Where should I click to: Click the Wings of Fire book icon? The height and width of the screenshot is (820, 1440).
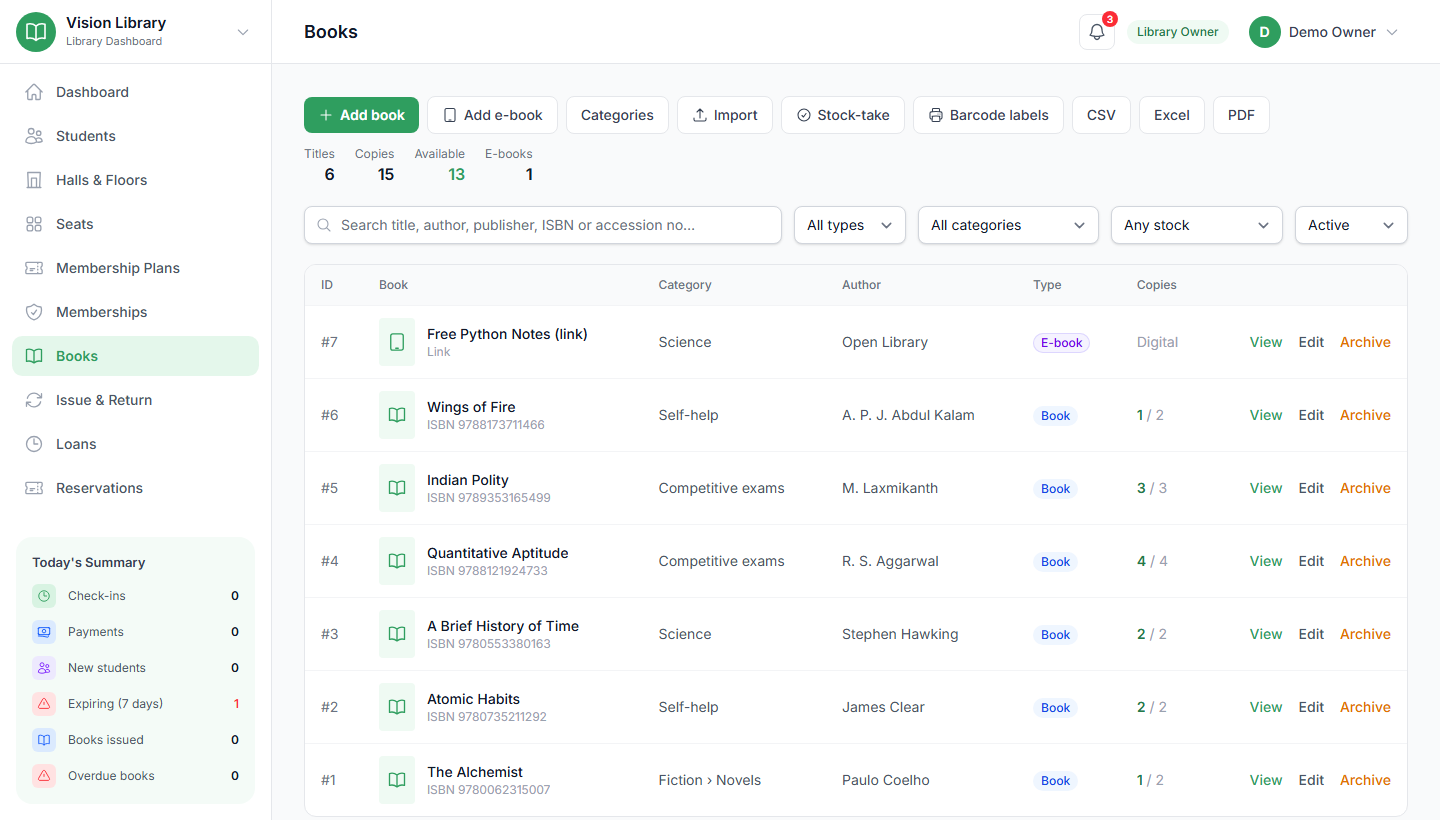point(397,415)
